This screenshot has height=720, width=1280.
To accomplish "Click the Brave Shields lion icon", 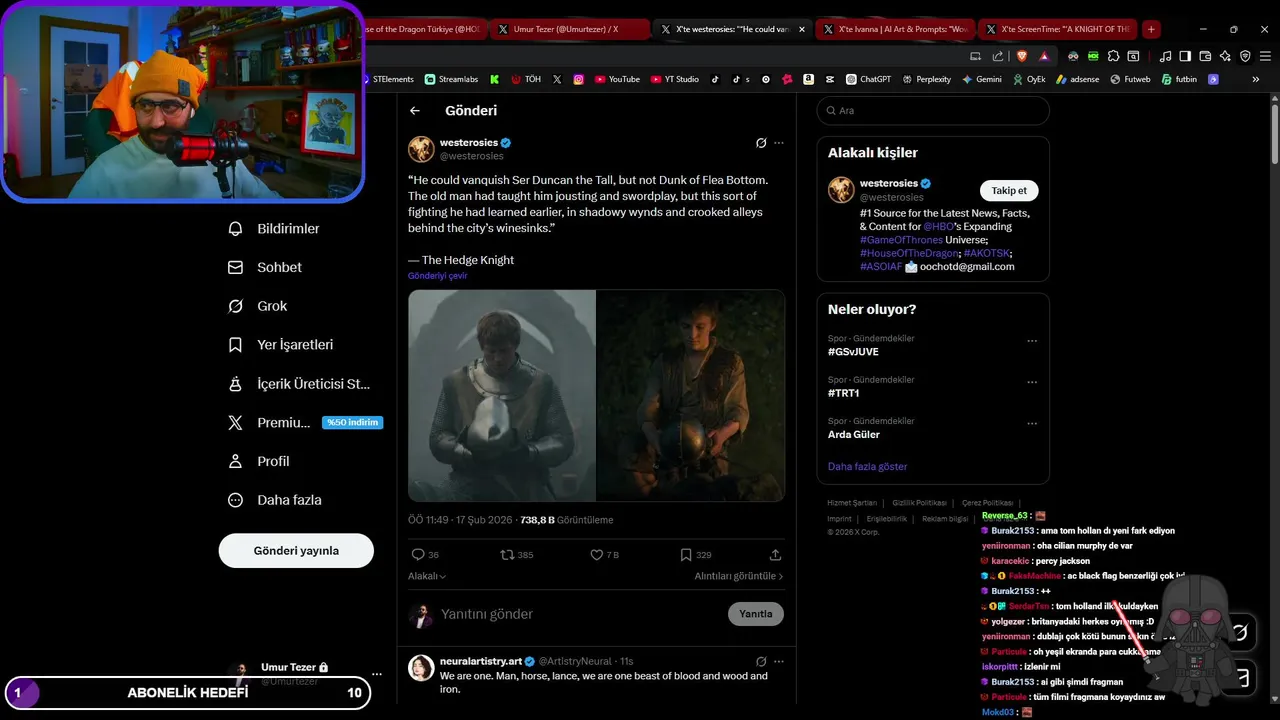I will coord(1022,56).
